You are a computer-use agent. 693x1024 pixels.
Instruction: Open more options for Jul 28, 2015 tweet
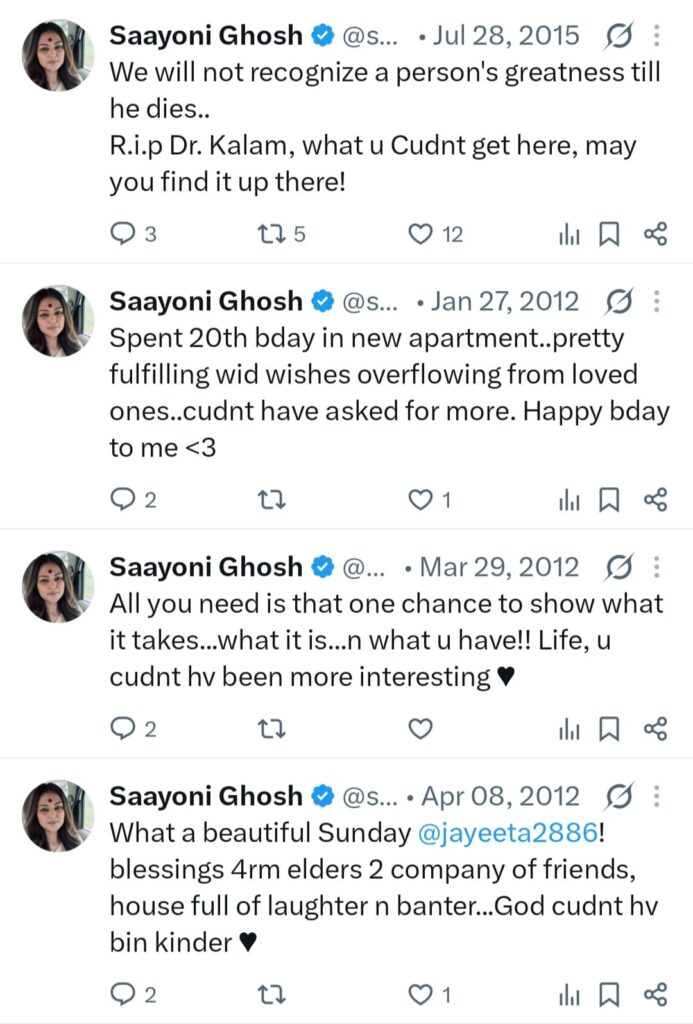(656, 37)
